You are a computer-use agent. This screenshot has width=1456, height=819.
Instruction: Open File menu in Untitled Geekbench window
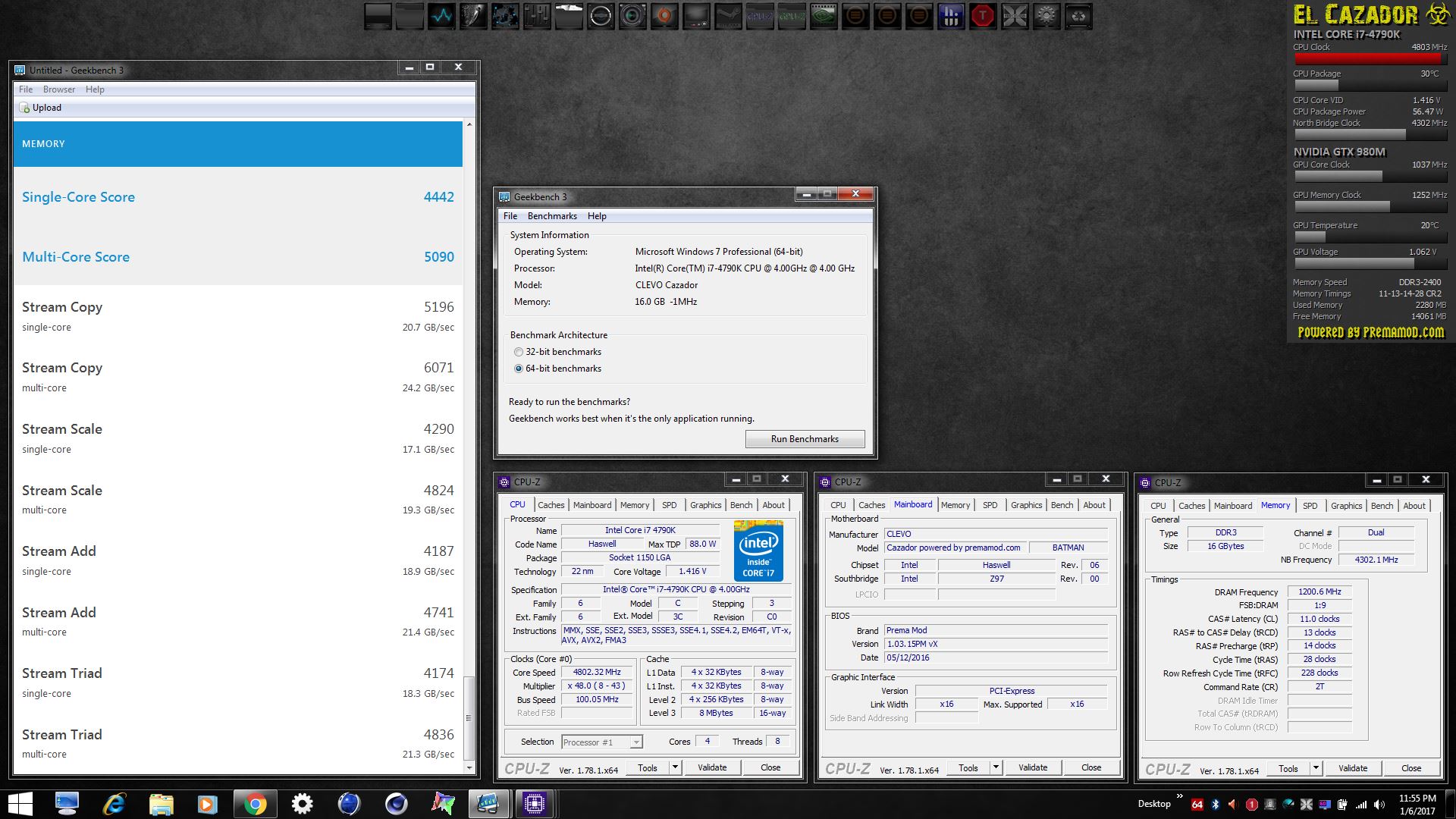tap(26, 89)
